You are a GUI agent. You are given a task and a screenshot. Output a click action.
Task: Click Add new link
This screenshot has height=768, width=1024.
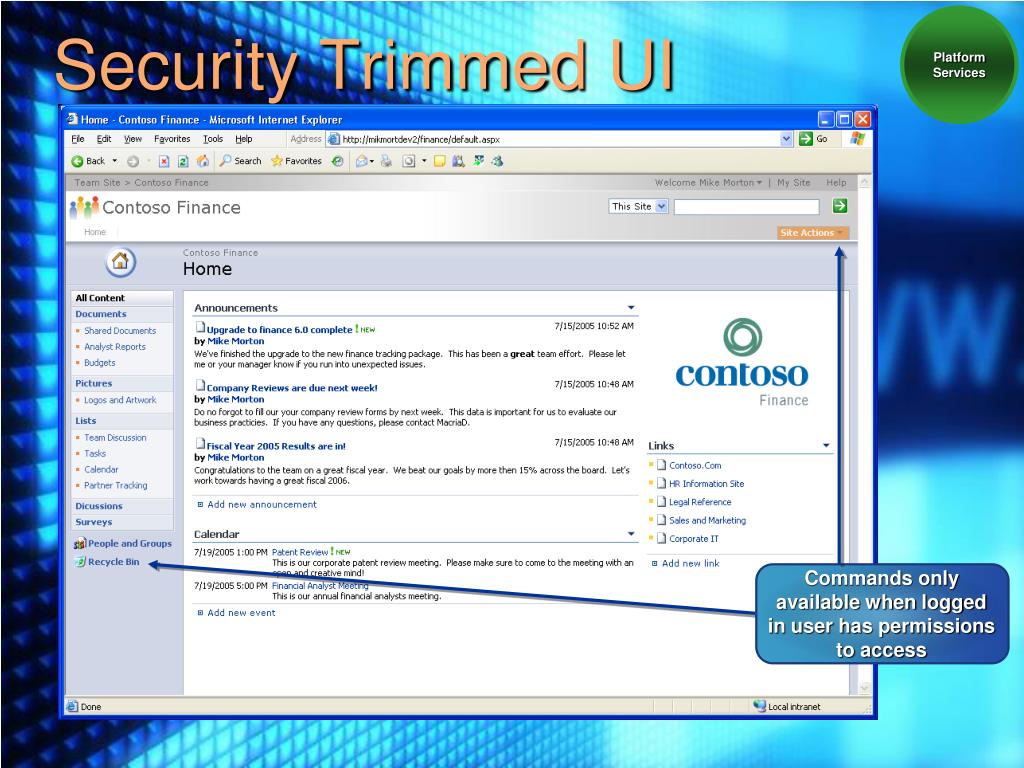690,564
